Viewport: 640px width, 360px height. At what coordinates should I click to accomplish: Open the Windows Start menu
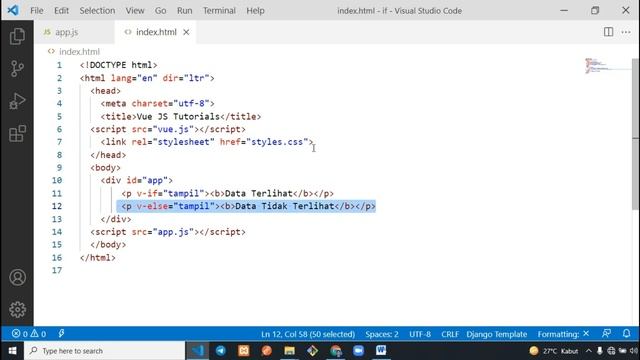point(12,351)
